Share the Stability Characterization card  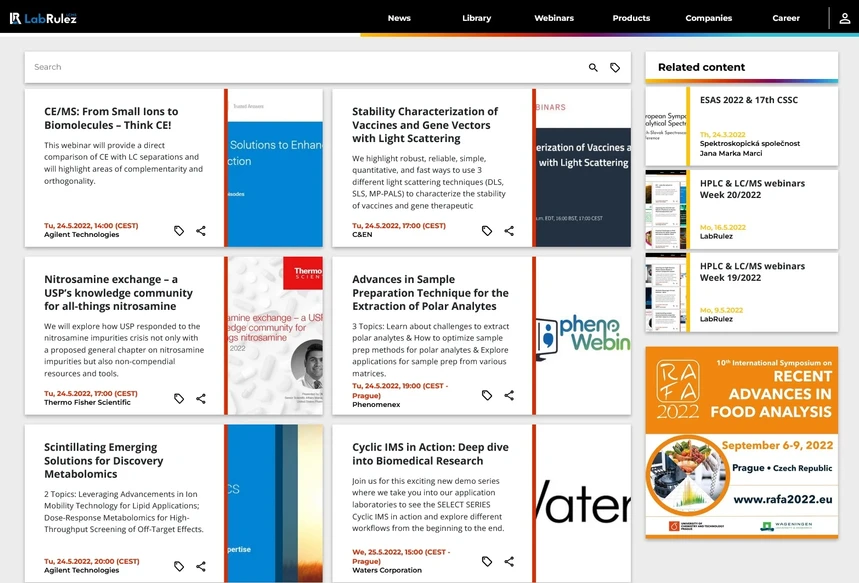point(509,231)
